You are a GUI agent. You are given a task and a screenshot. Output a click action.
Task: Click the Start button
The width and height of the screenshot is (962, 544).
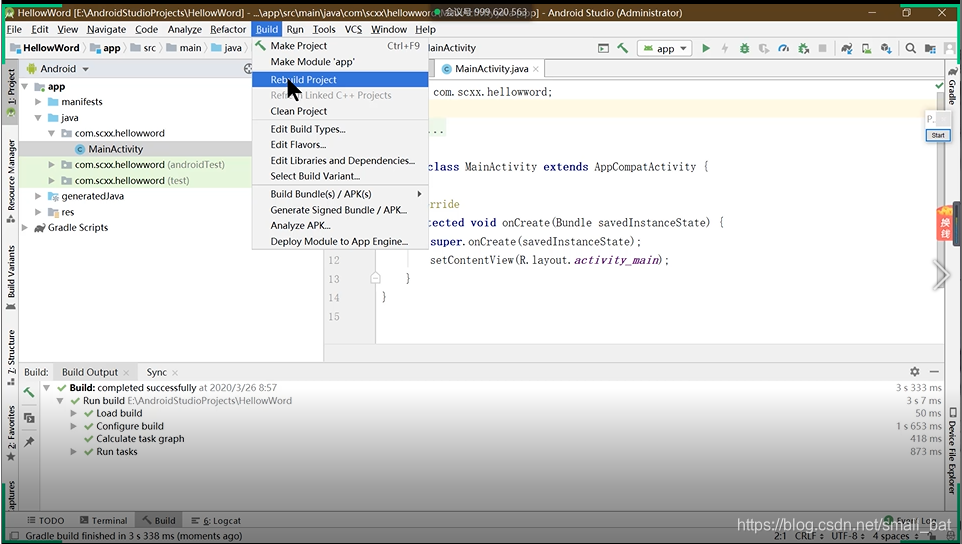[x=937, y=136]
